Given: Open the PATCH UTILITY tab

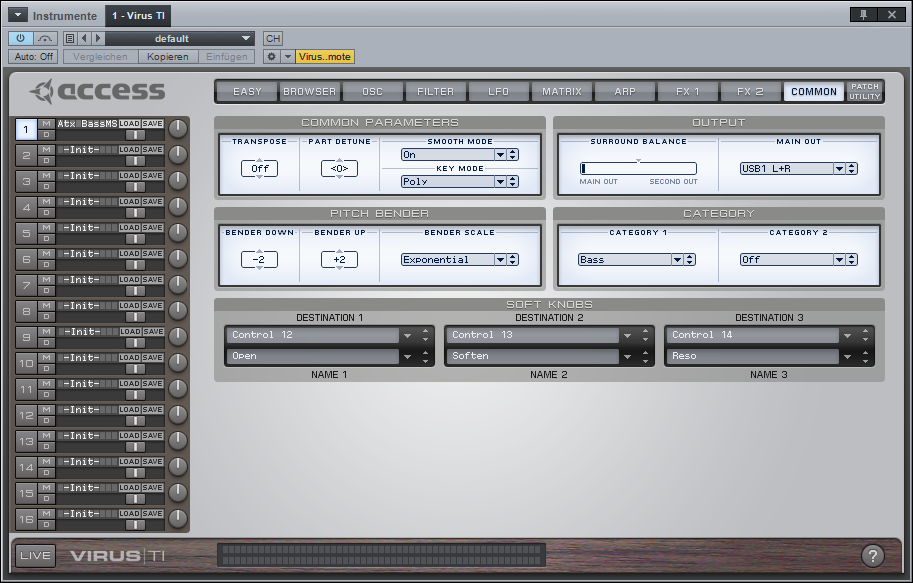Looking at the screenshot, I should 865,91.
